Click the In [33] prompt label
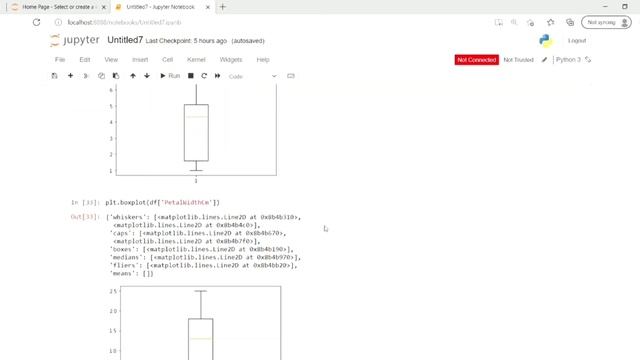 [85, 202]
